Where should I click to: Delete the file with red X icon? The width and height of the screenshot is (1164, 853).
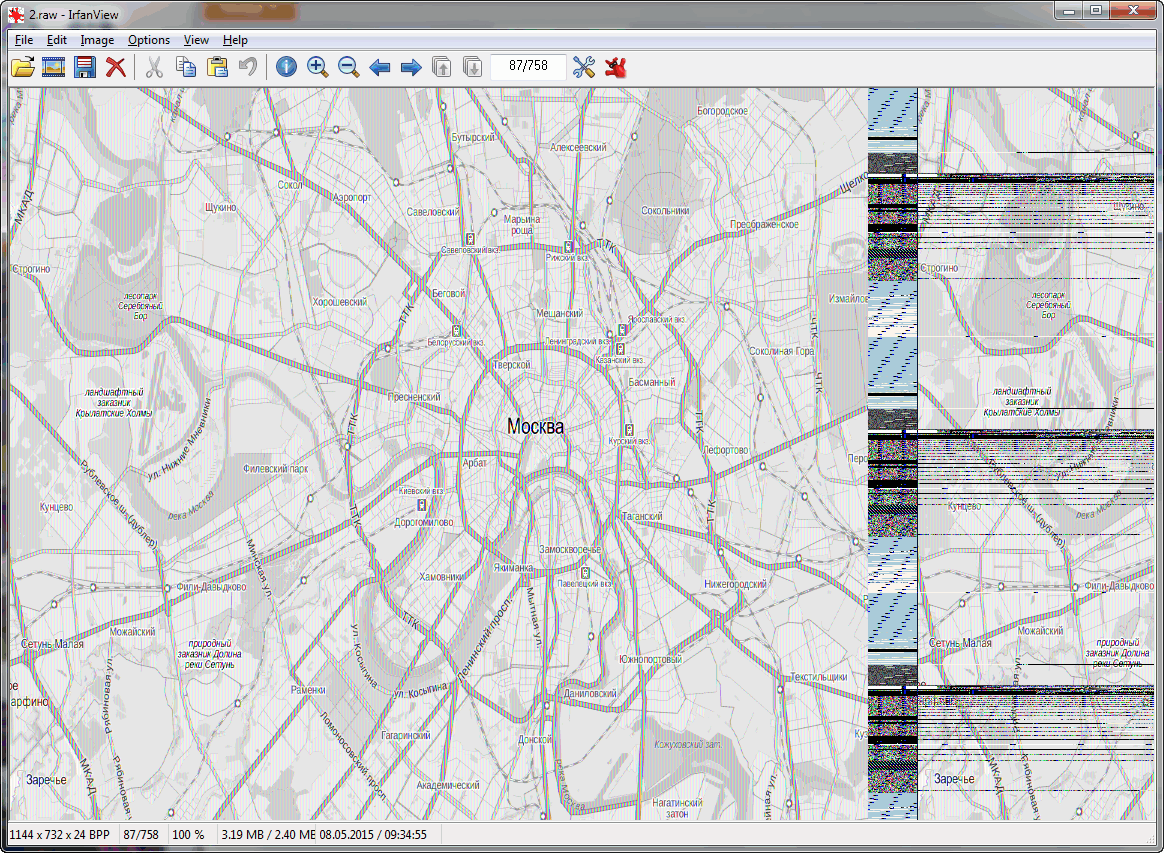click(x=116, y=67)
